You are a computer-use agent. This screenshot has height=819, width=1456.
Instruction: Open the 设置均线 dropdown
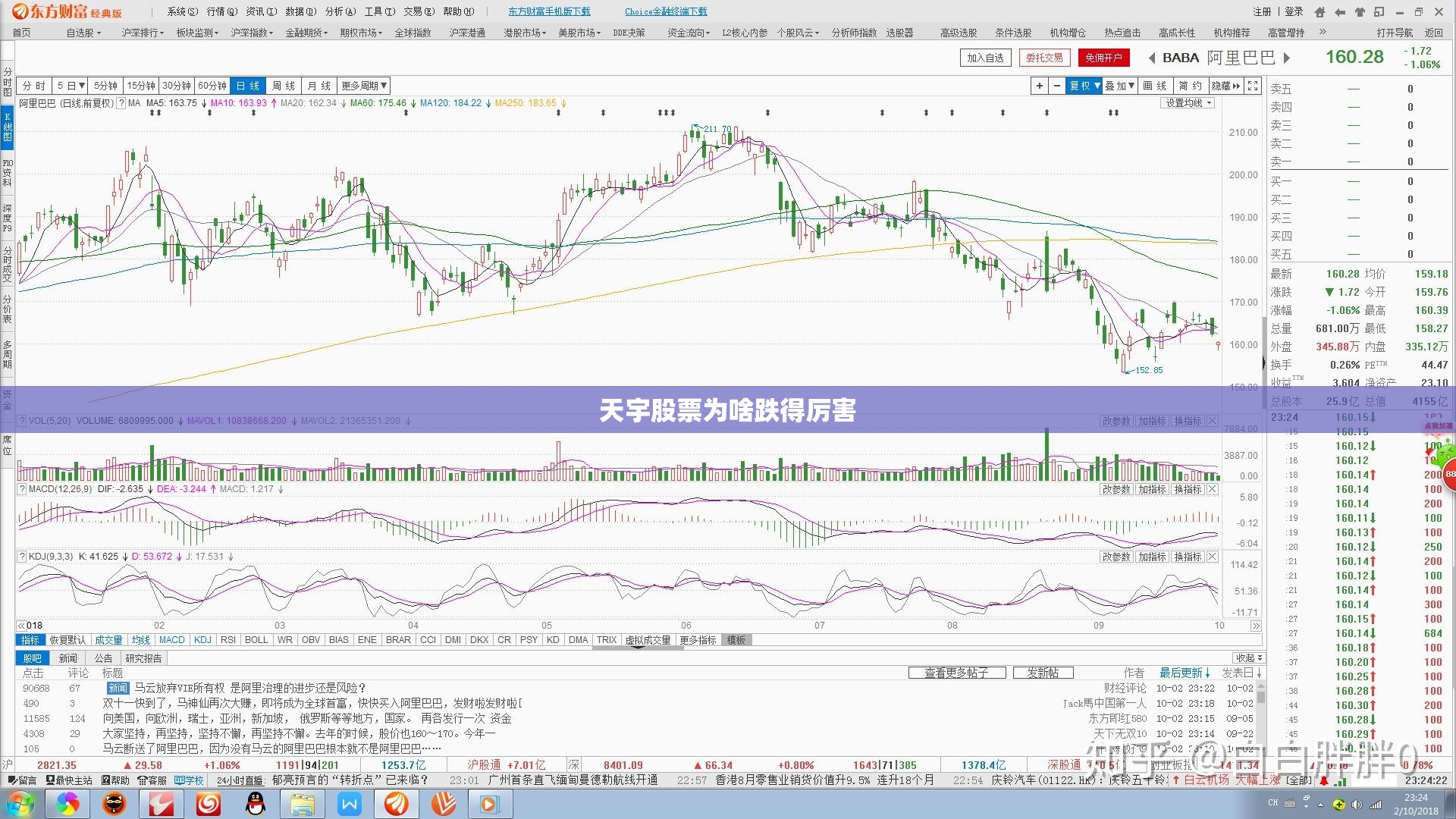1188,103
